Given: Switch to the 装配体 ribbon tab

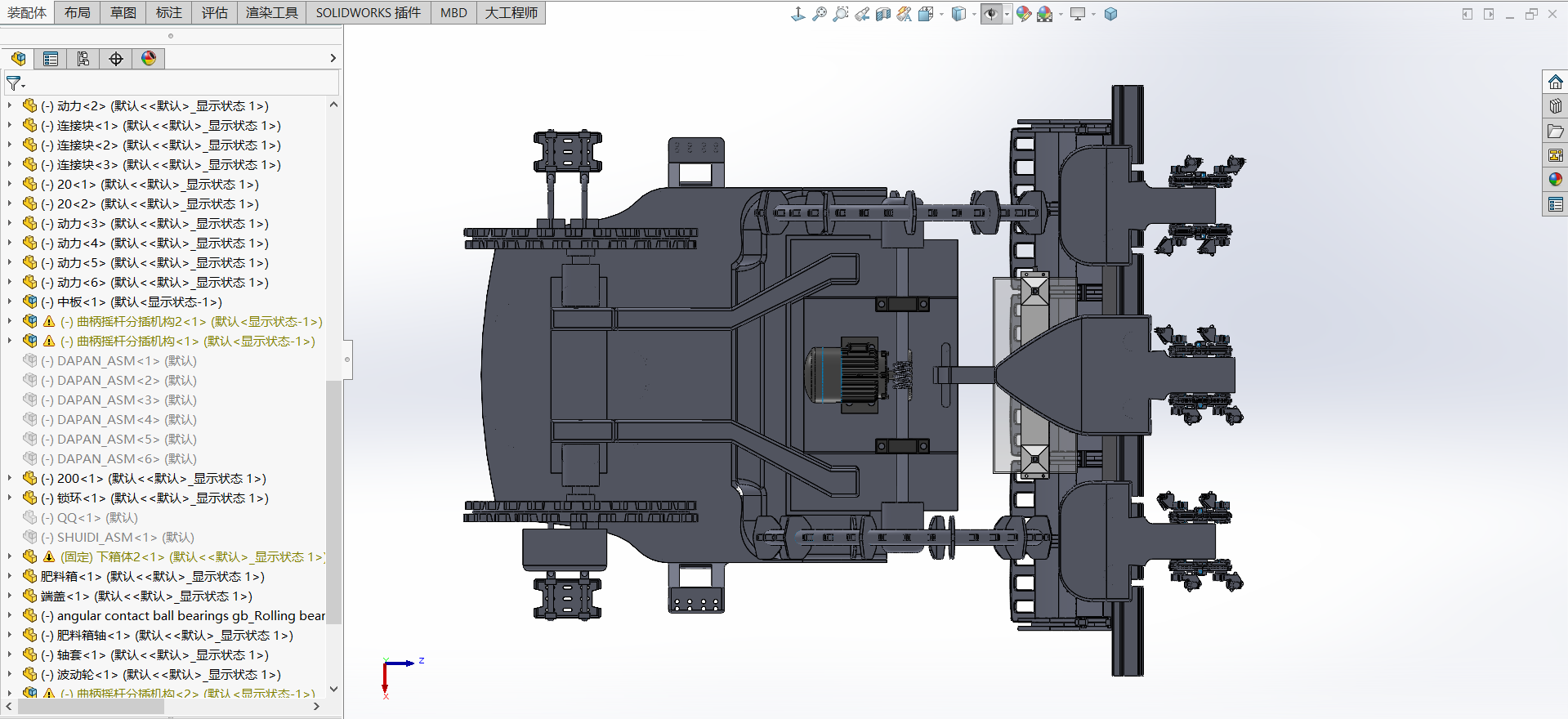Looking at the screenshot, I should (x=27, y=12).
